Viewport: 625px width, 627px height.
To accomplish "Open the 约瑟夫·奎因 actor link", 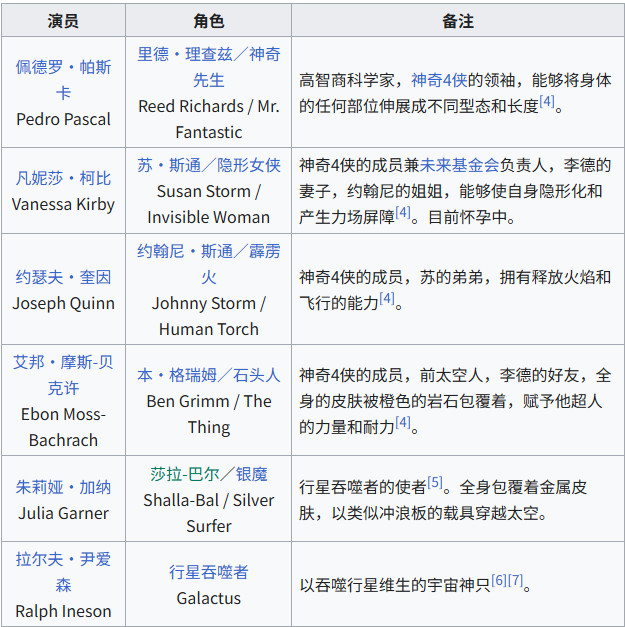I will [63, 277].
